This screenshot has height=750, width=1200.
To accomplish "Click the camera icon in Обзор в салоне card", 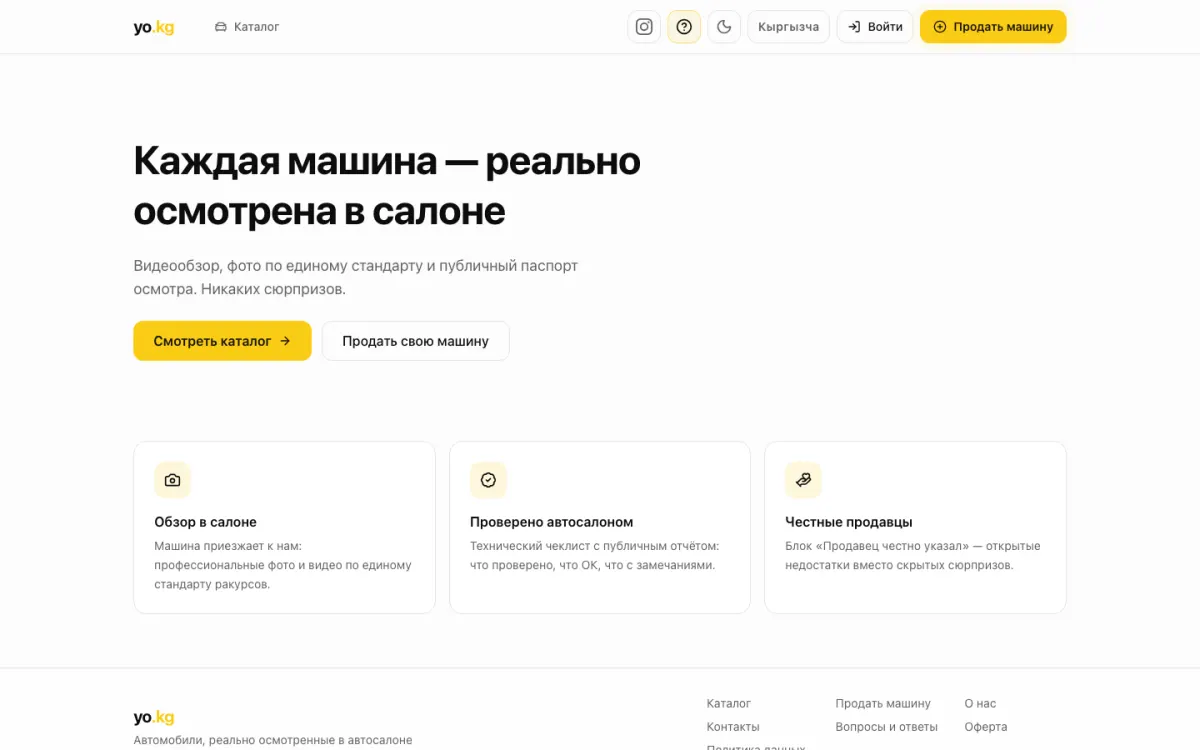I will 172,480.
